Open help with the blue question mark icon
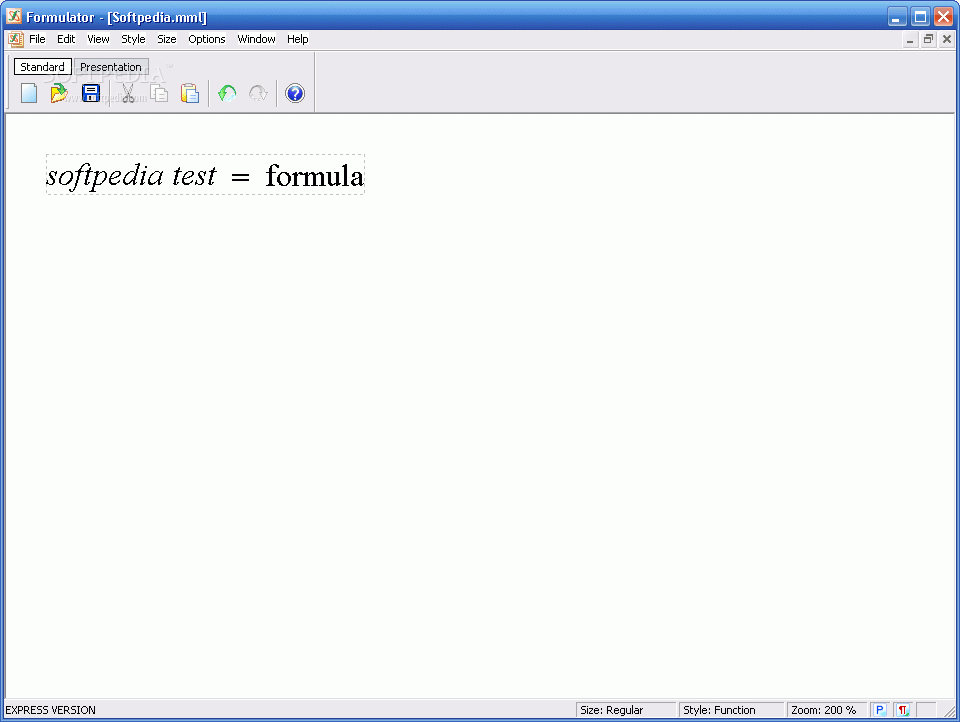The width and height of the screenshot is (960, 722). click(294, 93)
